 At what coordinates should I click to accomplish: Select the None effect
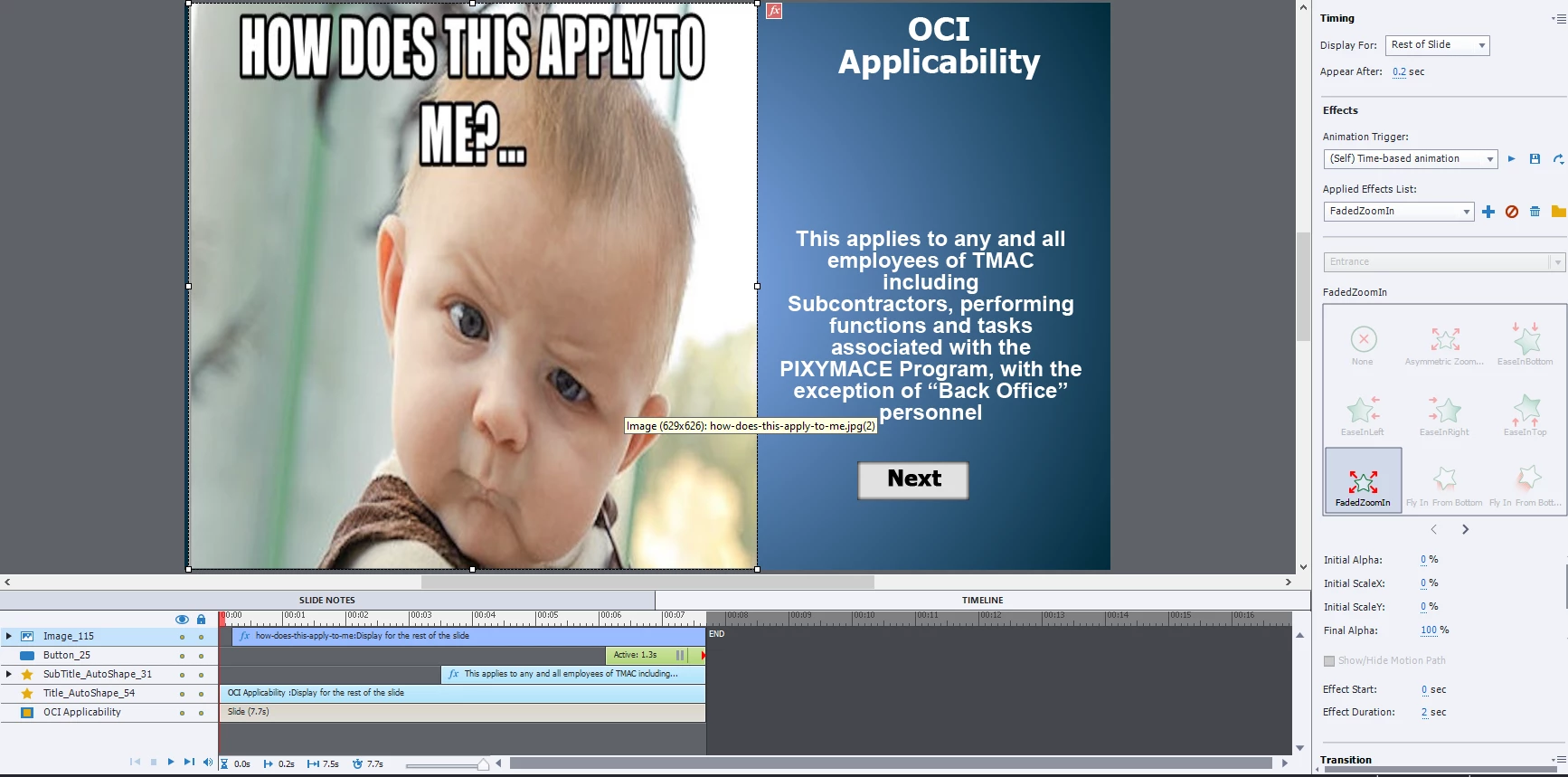pos(1363,346)
